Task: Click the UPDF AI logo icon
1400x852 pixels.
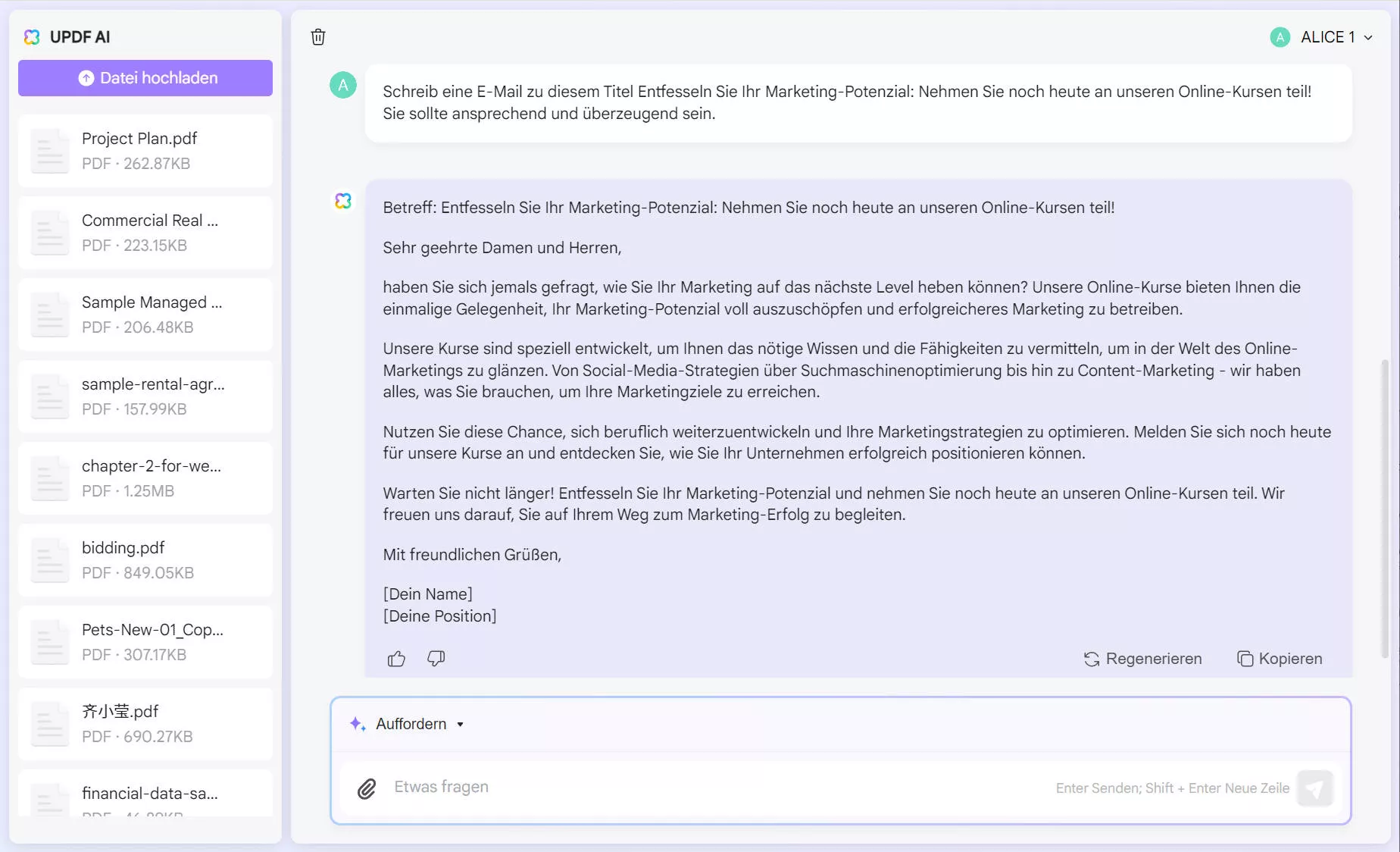Action: point(31,36)
